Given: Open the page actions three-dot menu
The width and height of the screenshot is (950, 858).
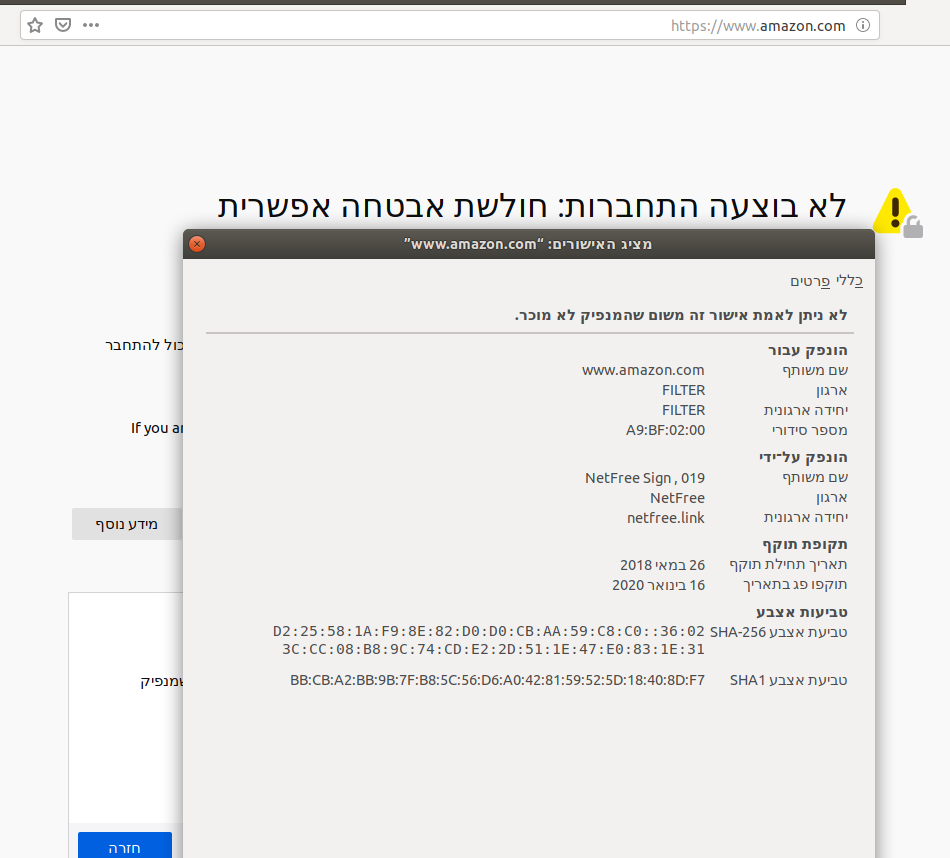Looking at the screenshot, I should [x=91, y=25].
